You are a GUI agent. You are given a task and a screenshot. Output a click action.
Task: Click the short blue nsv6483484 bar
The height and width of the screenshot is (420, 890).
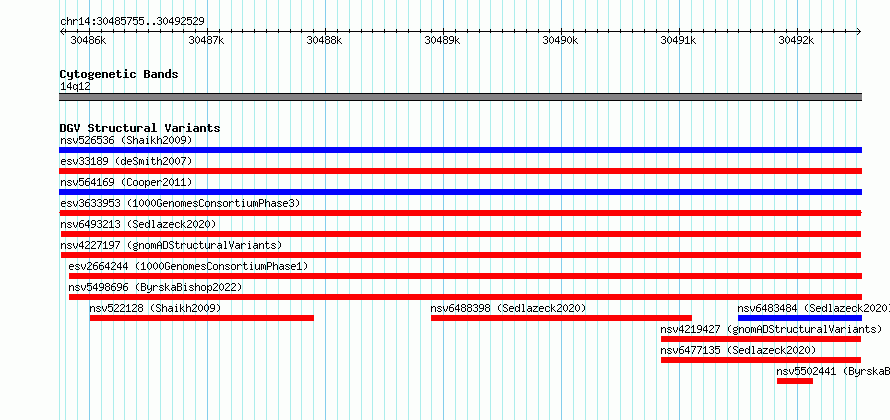pyautogui.click(x=800, y=318)
